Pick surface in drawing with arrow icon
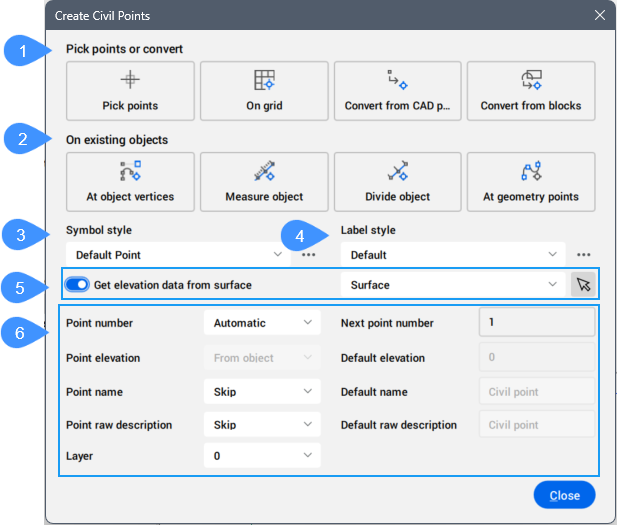 point(583,285)
